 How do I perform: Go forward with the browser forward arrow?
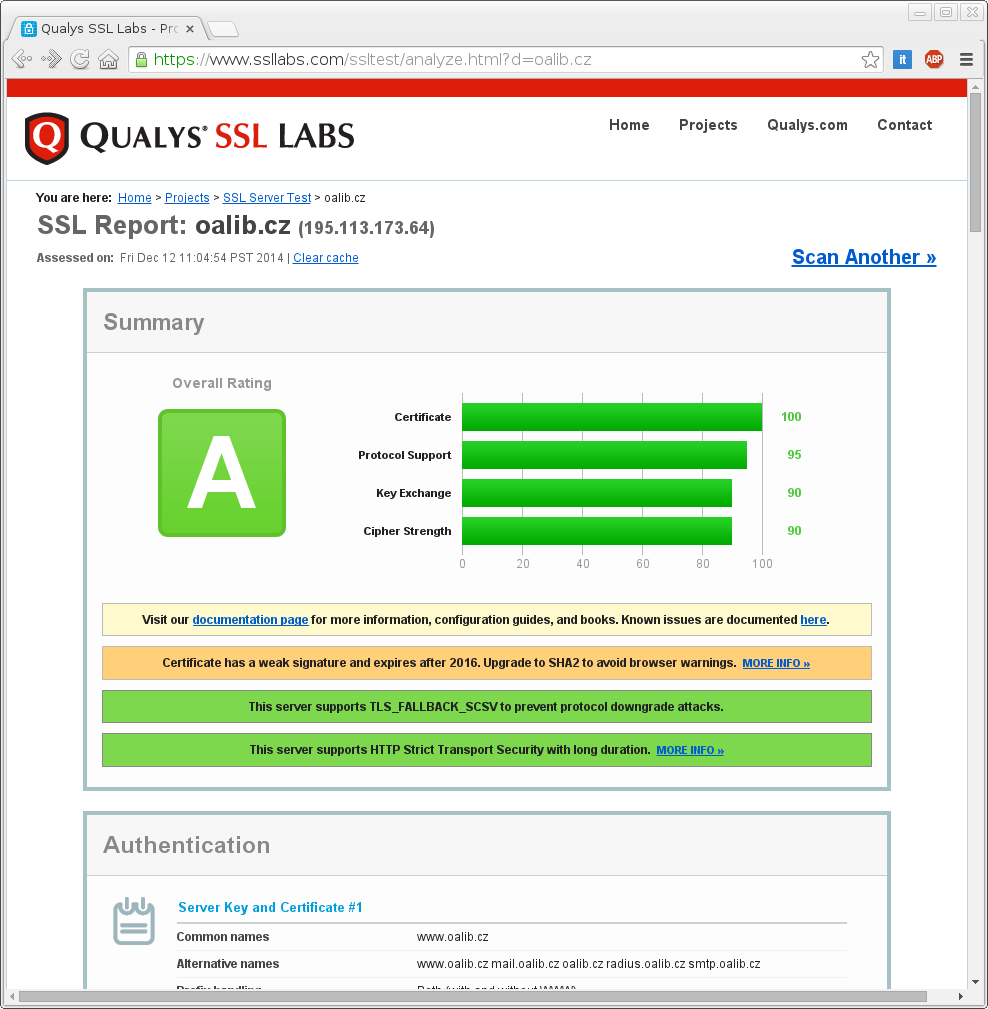(51, 59)
